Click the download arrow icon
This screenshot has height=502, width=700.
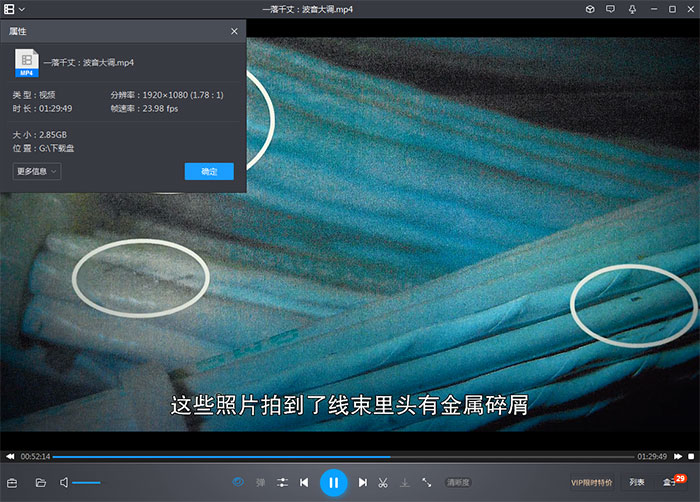(x=404, y=482)
